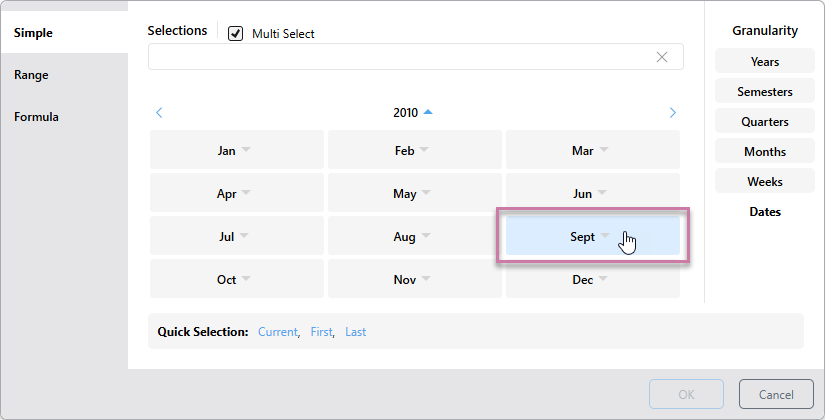This screenshot has width=825, height=420.
Task: Select the Current quick selection link
Action: [277, 331]
